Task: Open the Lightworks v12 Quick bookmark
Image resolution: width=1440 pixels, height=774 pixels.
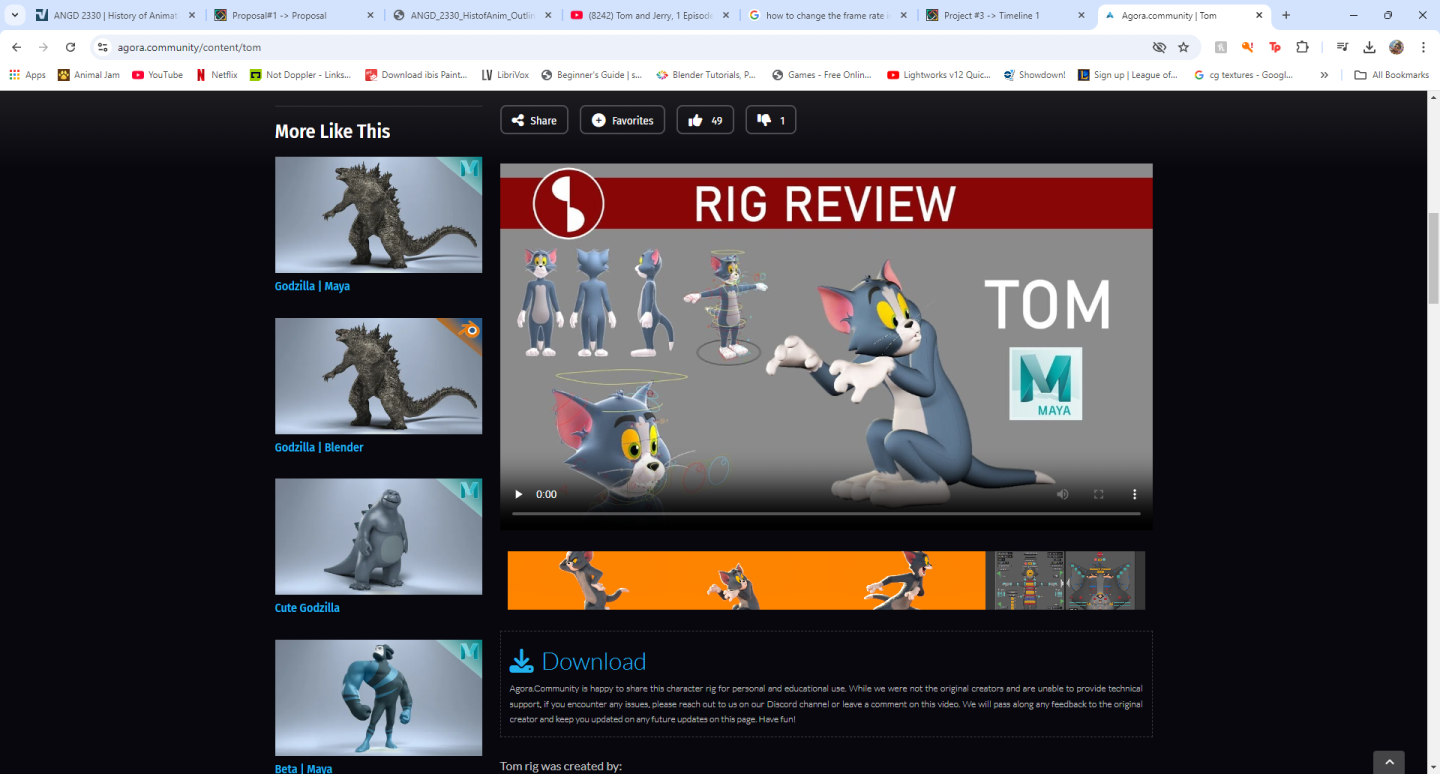Action: point(937,75)
